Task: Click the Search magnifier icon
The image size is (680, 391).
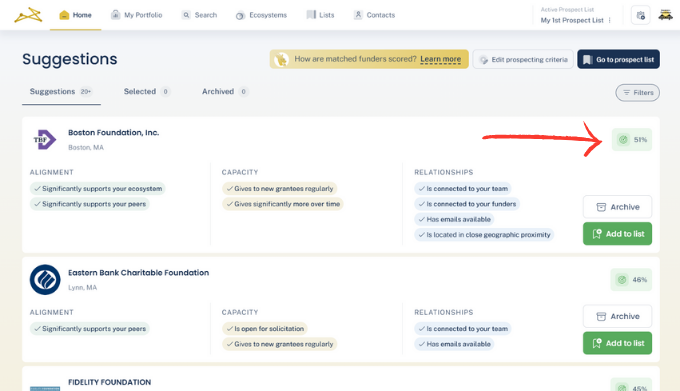Action: tap(186, 15)
